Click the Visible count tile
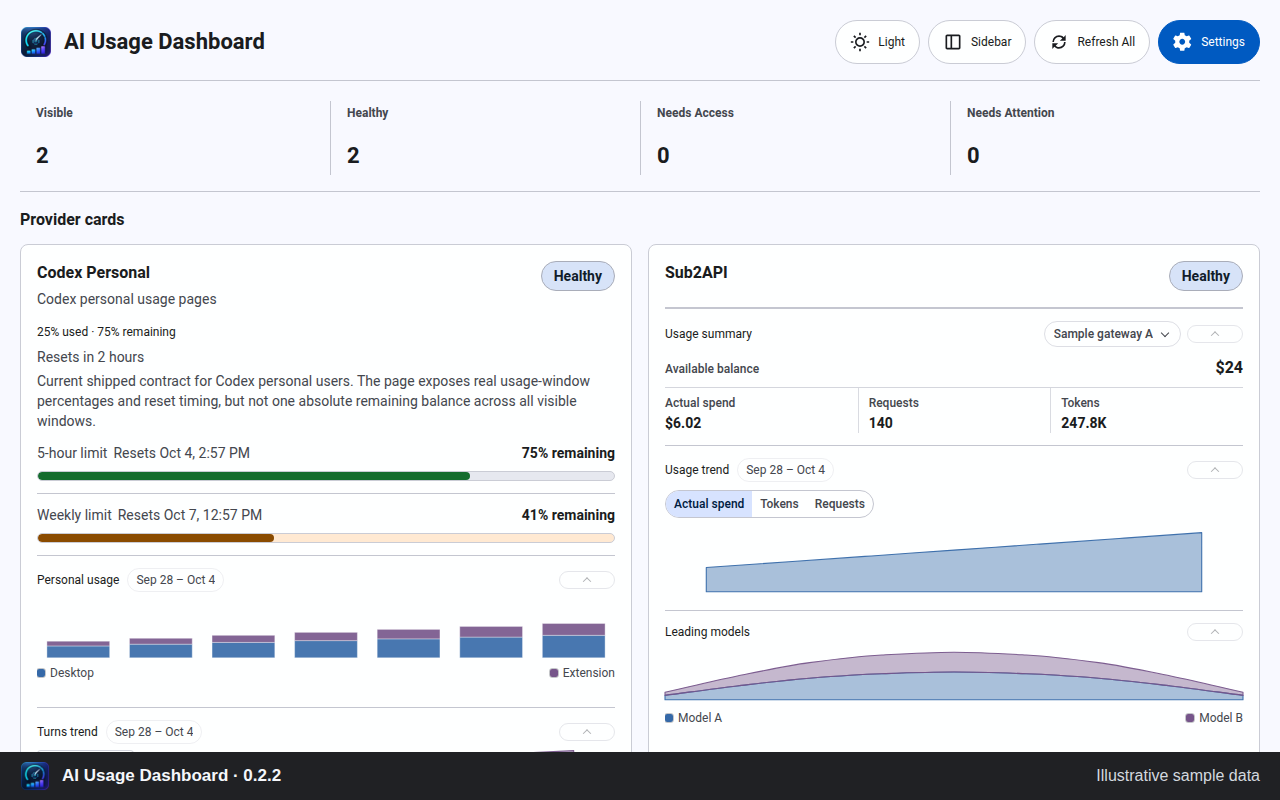Image resolution: width=1280 pixels, height=800 pixels. tap(175, 137)
